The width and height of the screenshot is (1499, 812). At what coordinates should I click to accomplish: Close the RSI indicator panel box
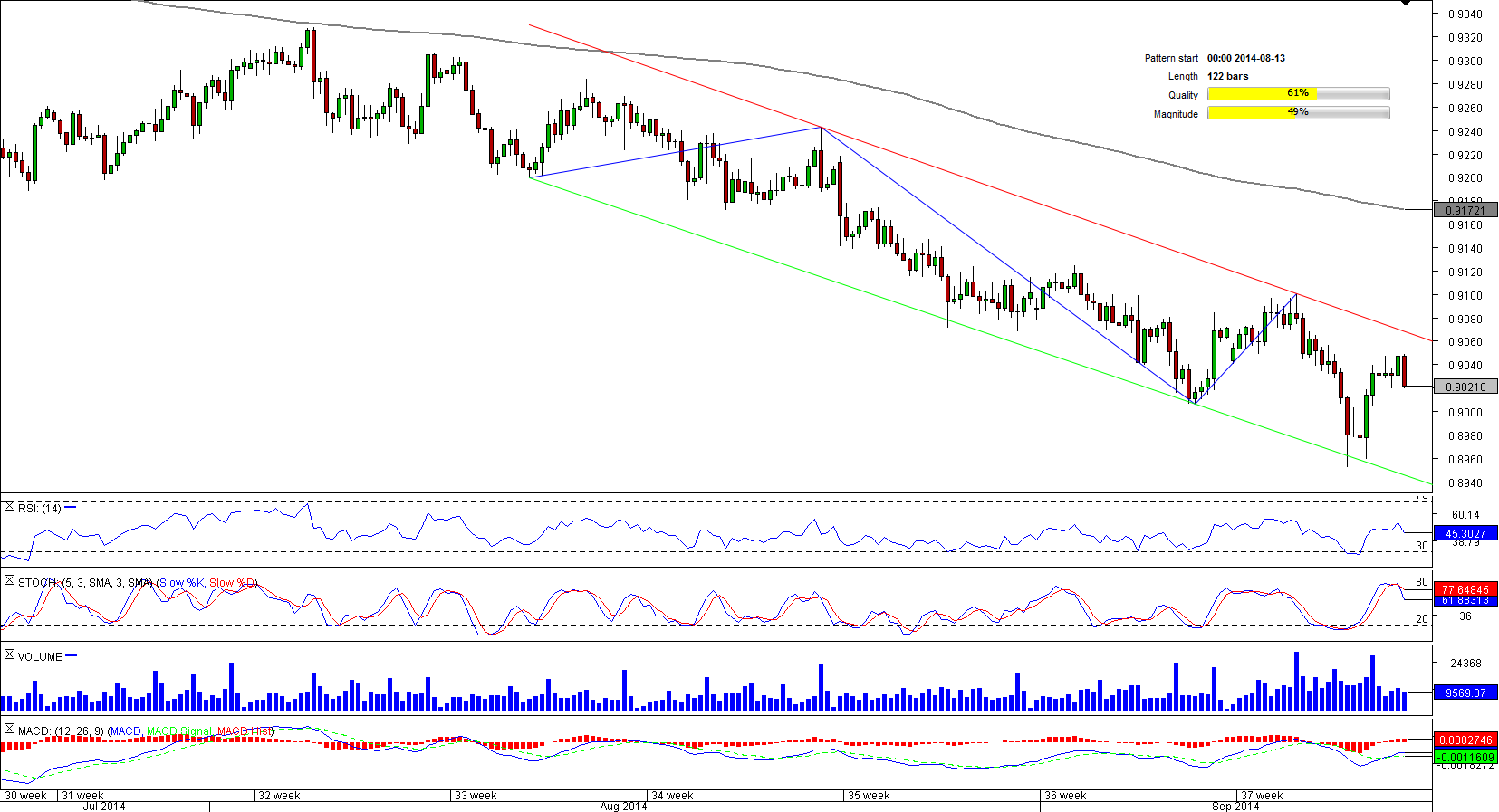point(9,507)
